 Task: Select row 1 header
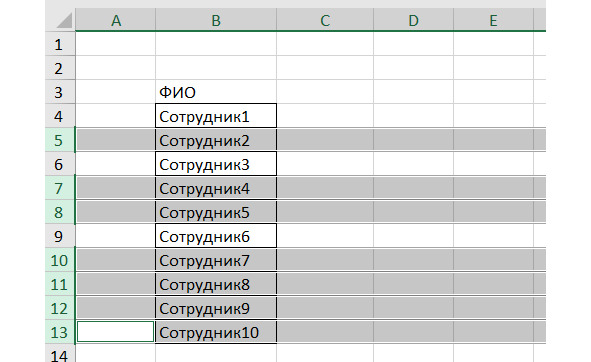click(x=60, y=44)
